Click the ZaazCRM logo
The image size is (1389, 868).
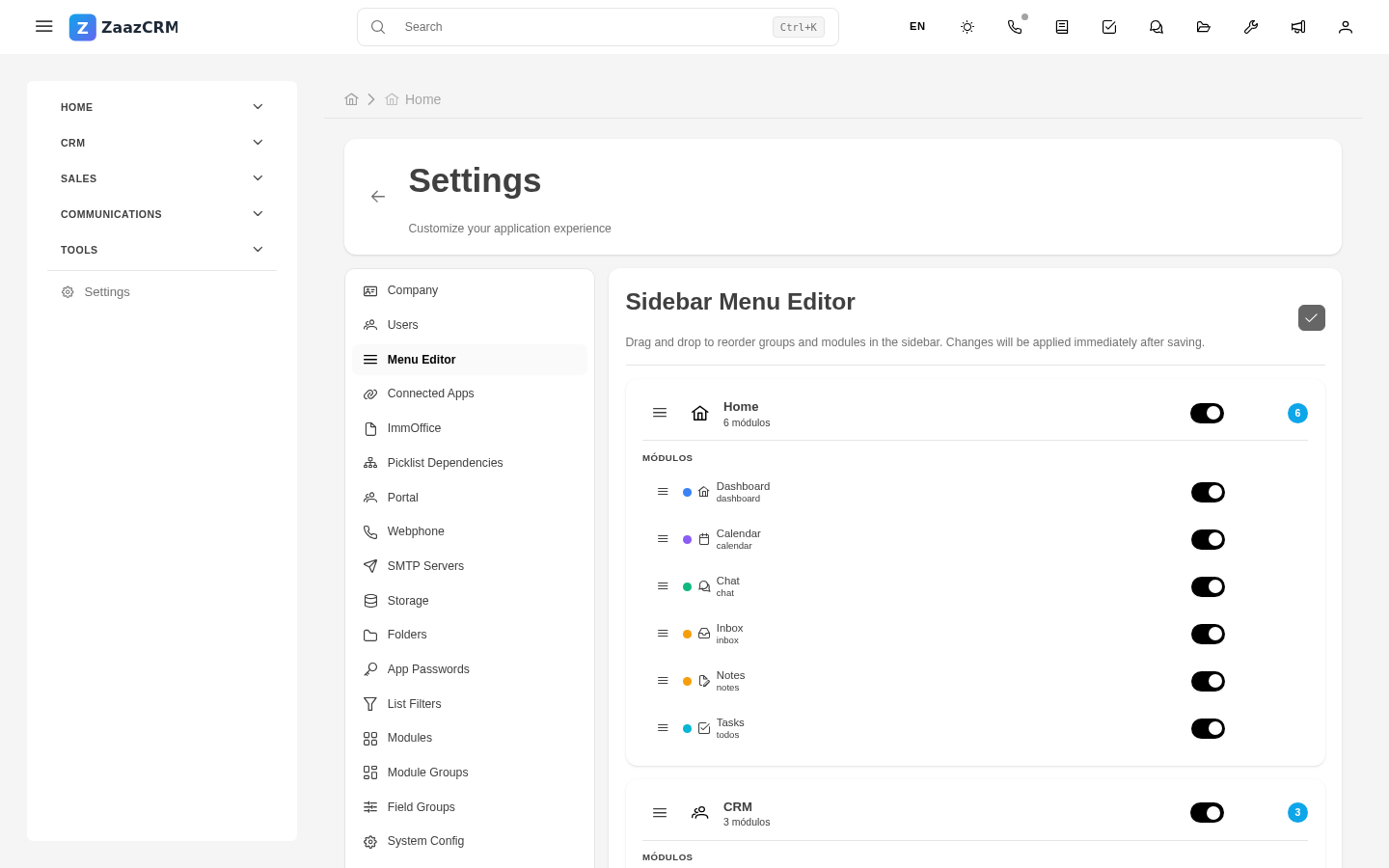click(123, 27)
